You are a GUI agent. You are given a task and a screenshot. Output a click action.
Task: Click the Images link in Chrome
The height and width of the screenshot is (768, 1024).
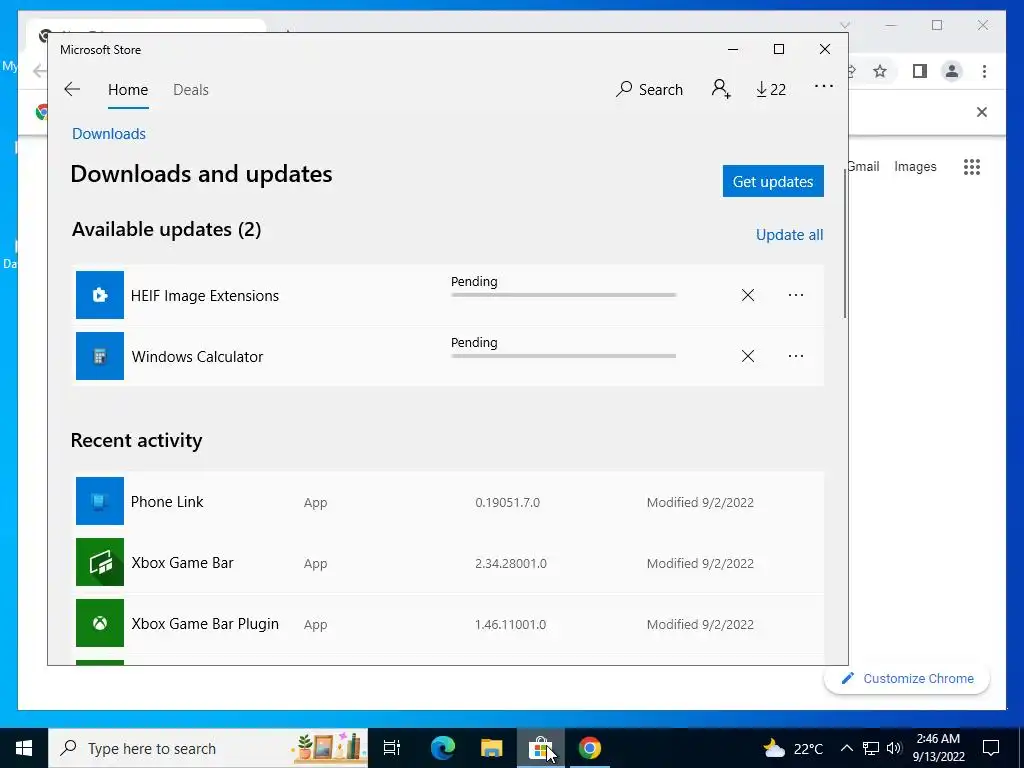[915, 167]
